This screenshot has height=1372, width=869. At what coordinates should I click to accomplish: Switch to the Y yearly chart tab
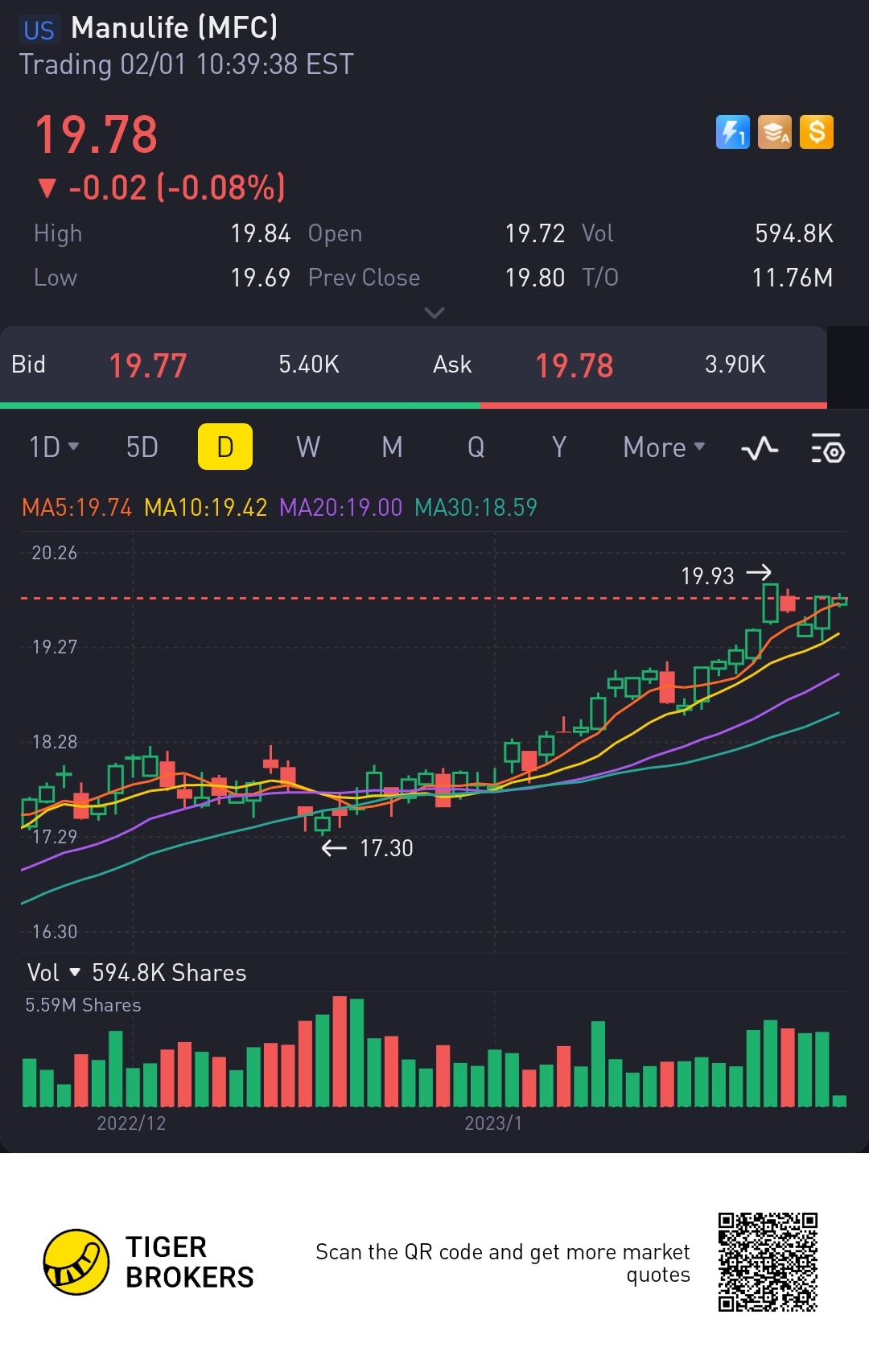pyautogui.click(x=559, y=447)
